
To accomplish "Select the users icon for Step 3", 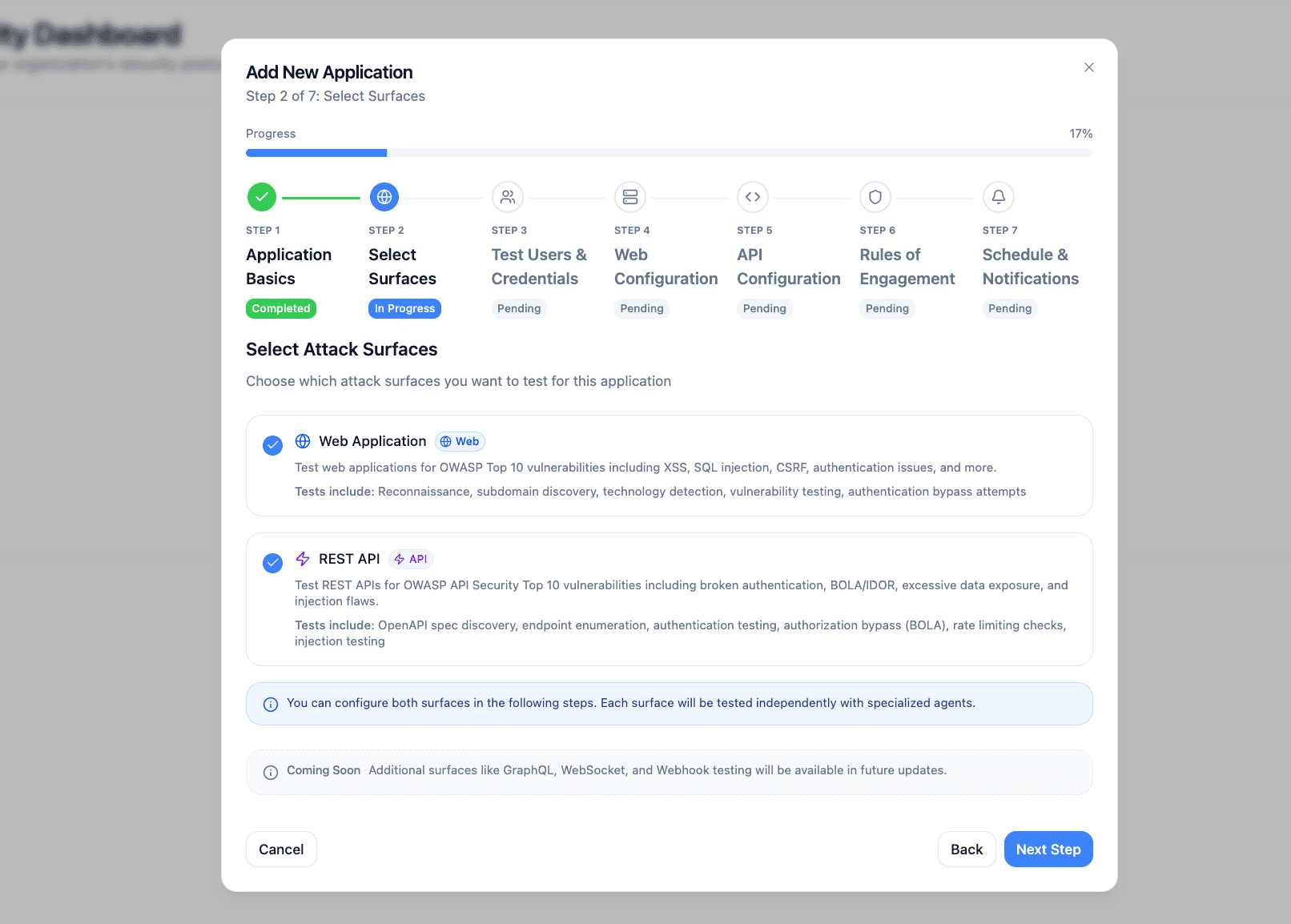I will [508, 197].
